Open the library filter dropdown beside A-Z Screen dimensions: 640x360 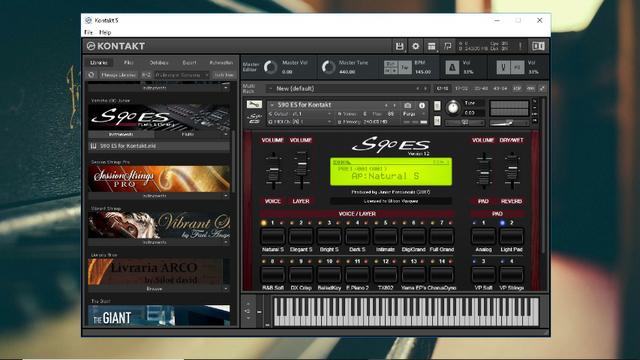(x=182, y=75)
